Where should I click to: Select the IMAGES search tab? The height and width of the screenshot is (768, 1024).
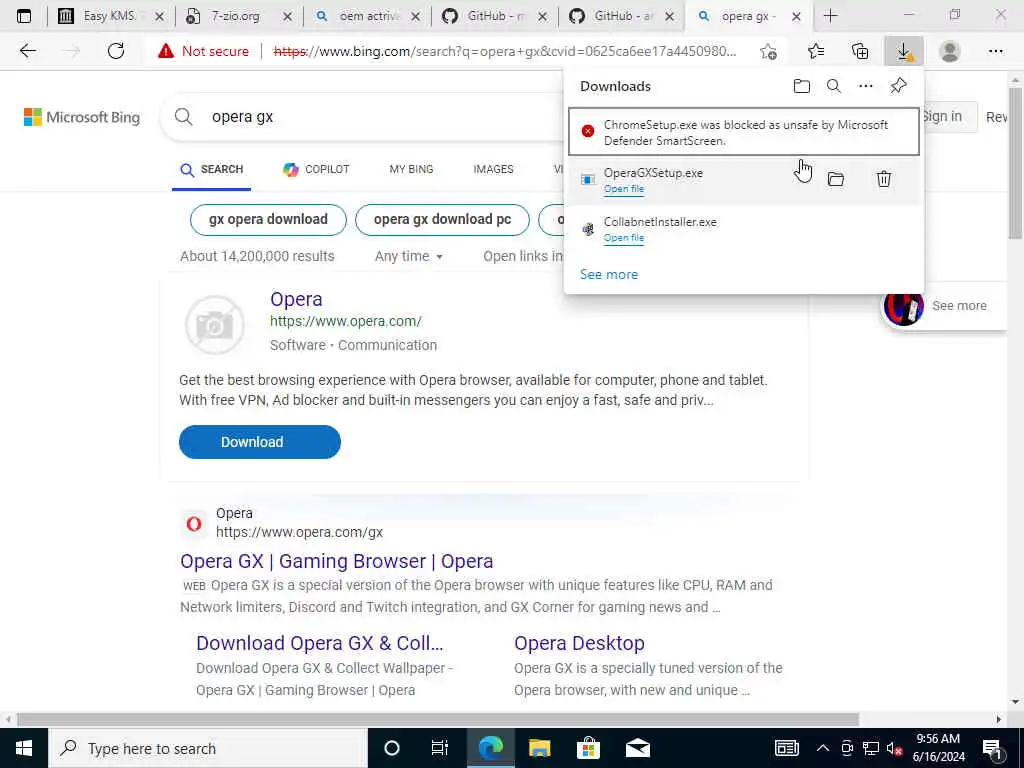click(x=493, y=169)
